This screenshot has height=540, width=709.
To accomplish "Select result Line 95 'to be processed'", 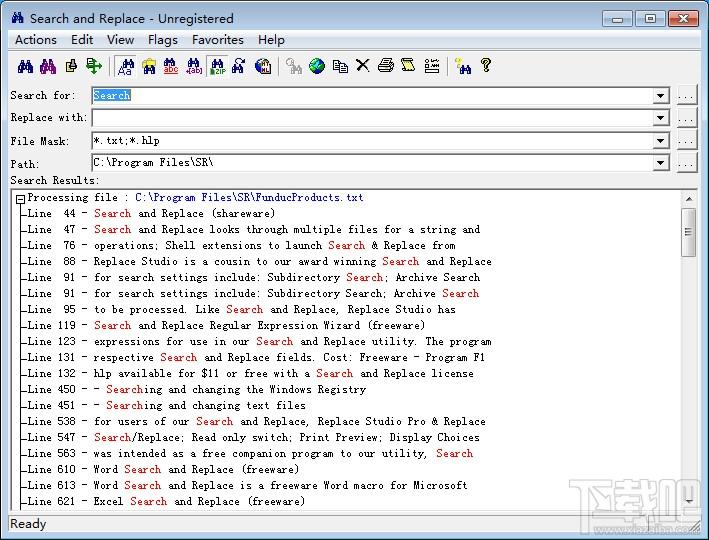I will click(241, 309).
